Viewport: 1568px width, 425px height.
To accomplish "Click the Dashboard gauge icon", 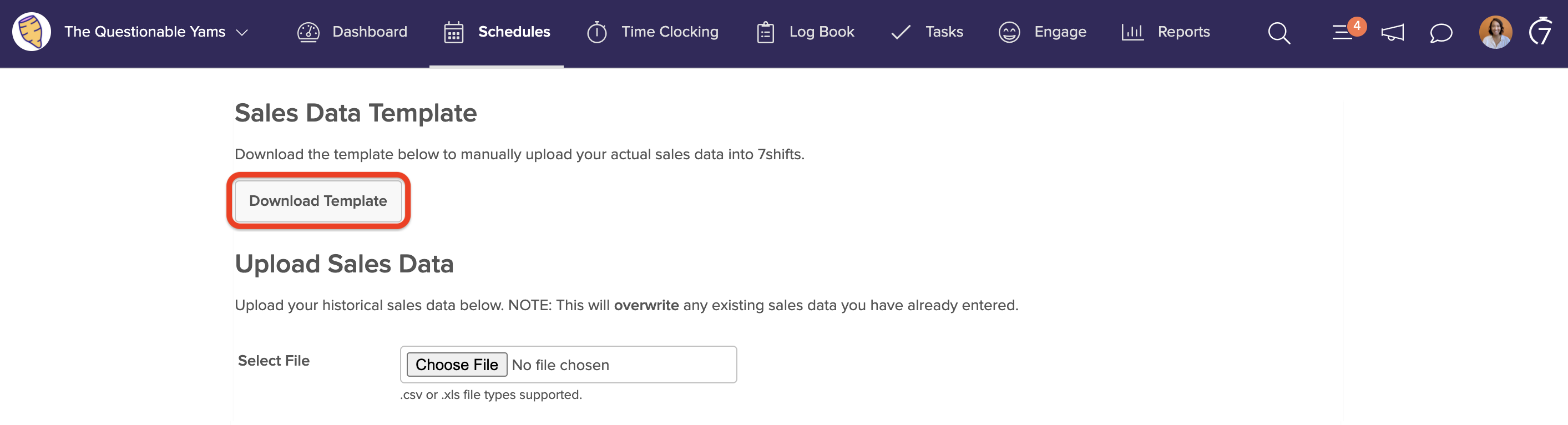I will [x=308, y=32].
